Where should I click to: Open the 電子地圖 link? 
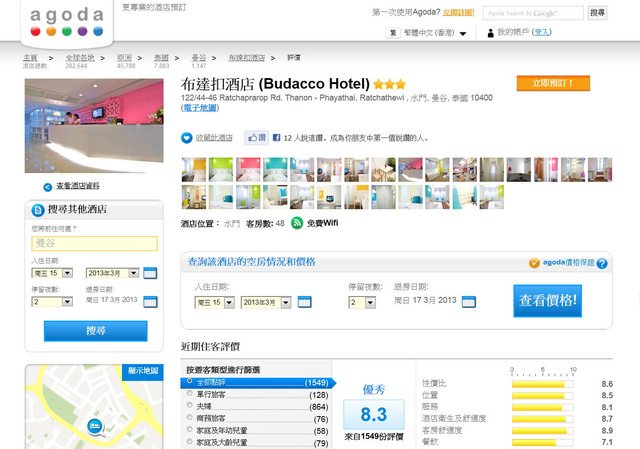[200, 108]
